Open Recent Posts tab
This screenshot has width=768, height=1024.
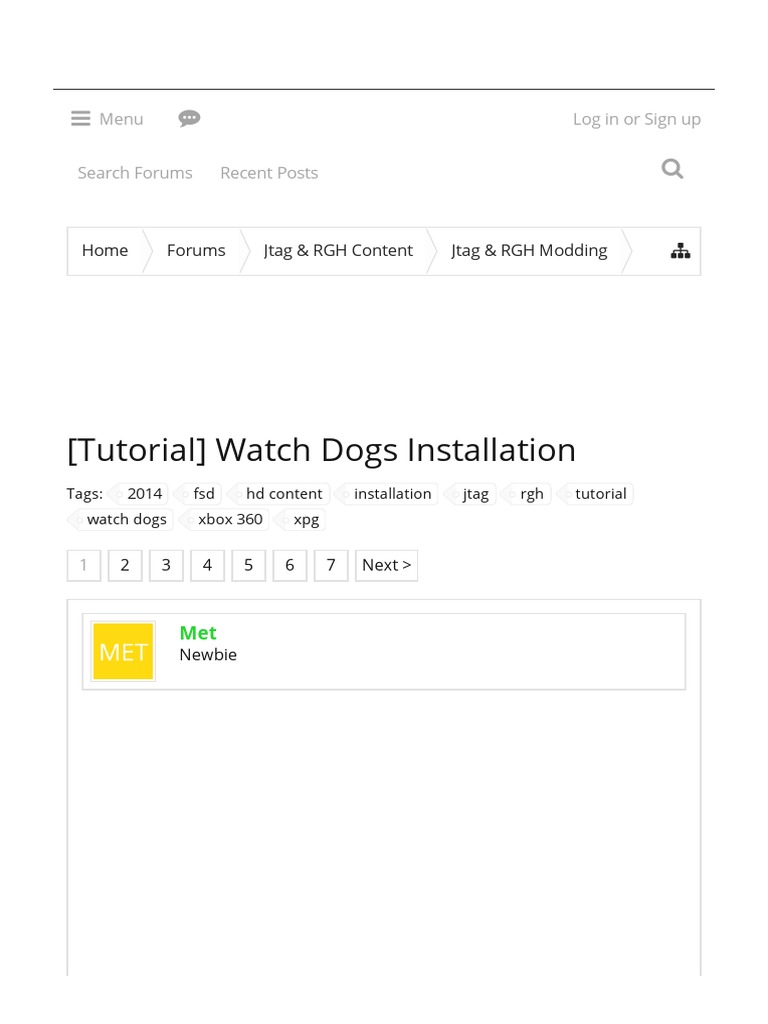coord(269,173)
